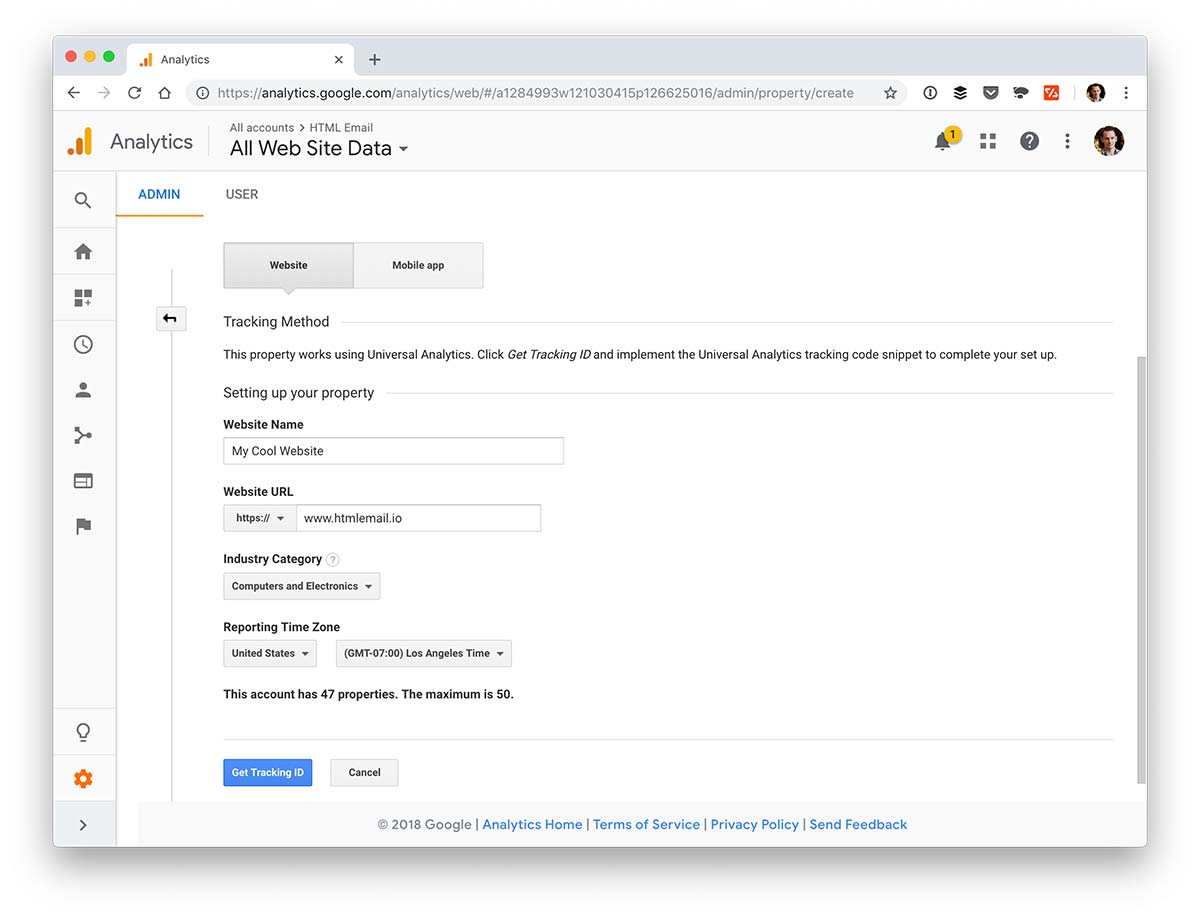Click the red extension icon in browser toolbar

[1051, 93]
